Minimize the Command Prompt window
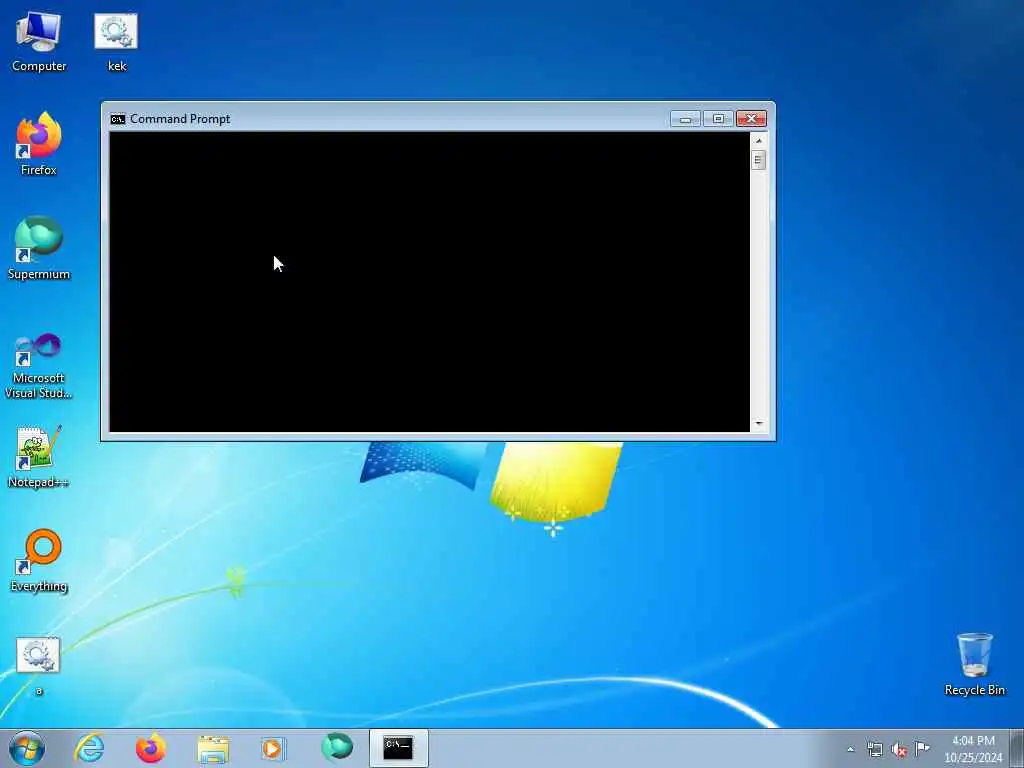This screenshot has height=768, width=1024. pos(685,119)
